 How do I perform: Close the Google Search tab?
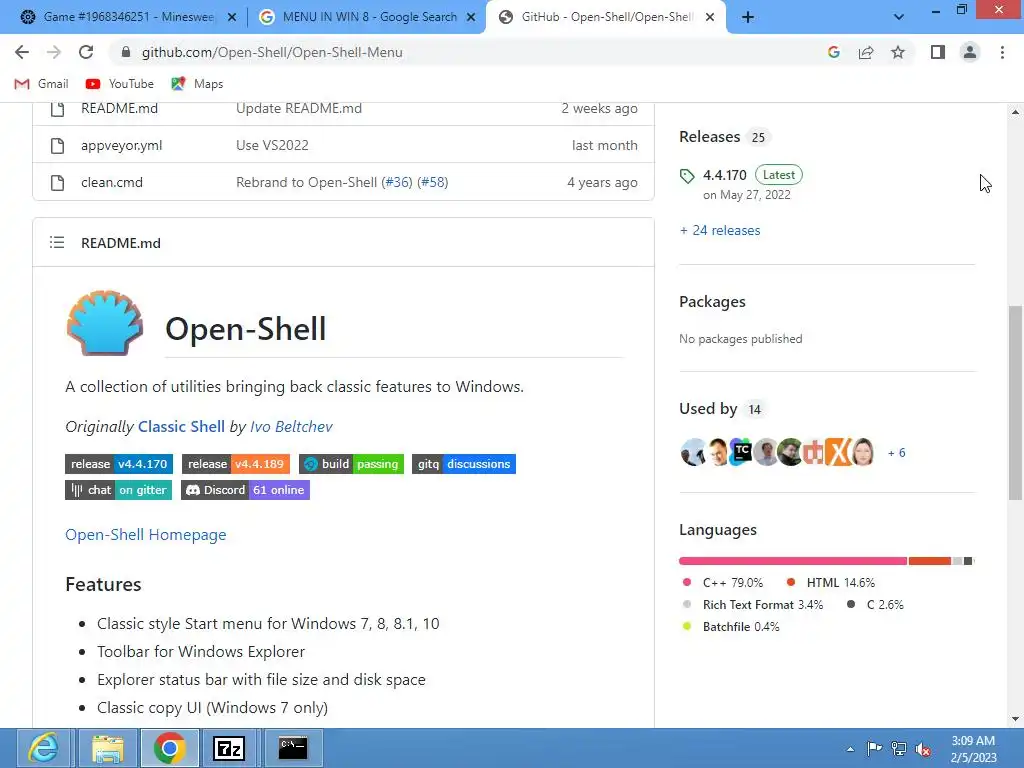pyautogui.click(x=471, y=18)
